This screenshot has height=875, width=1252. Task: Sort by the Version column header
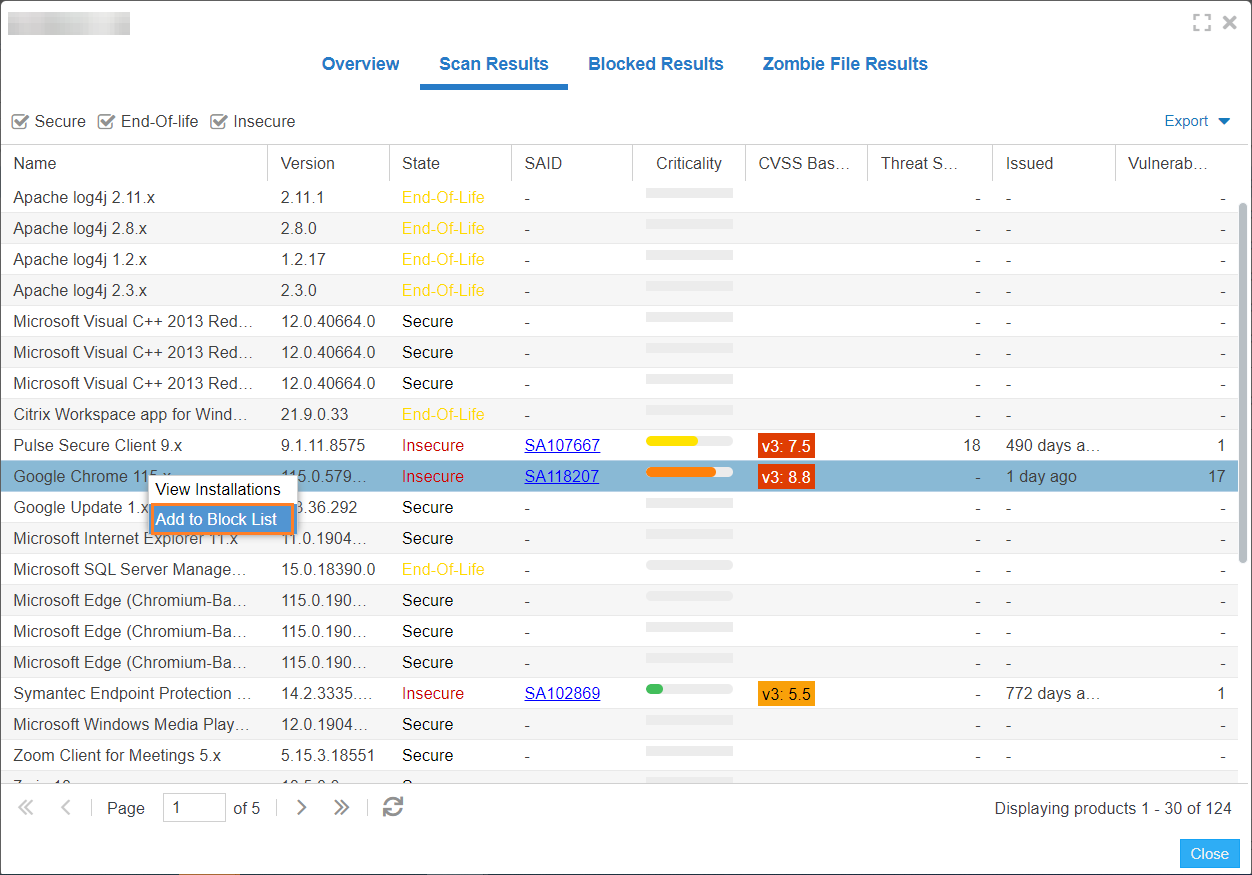(329, 164)
